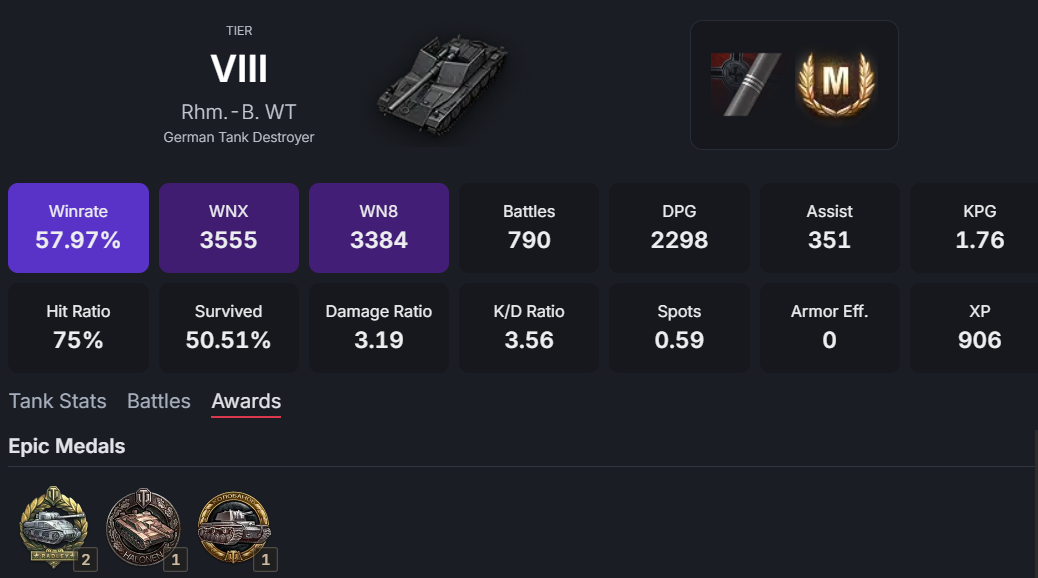Click the K/D Ratio 3.56 card
Image resolution: width=1038 pixels, height=578 pixels.
click(x=529, y=328)
